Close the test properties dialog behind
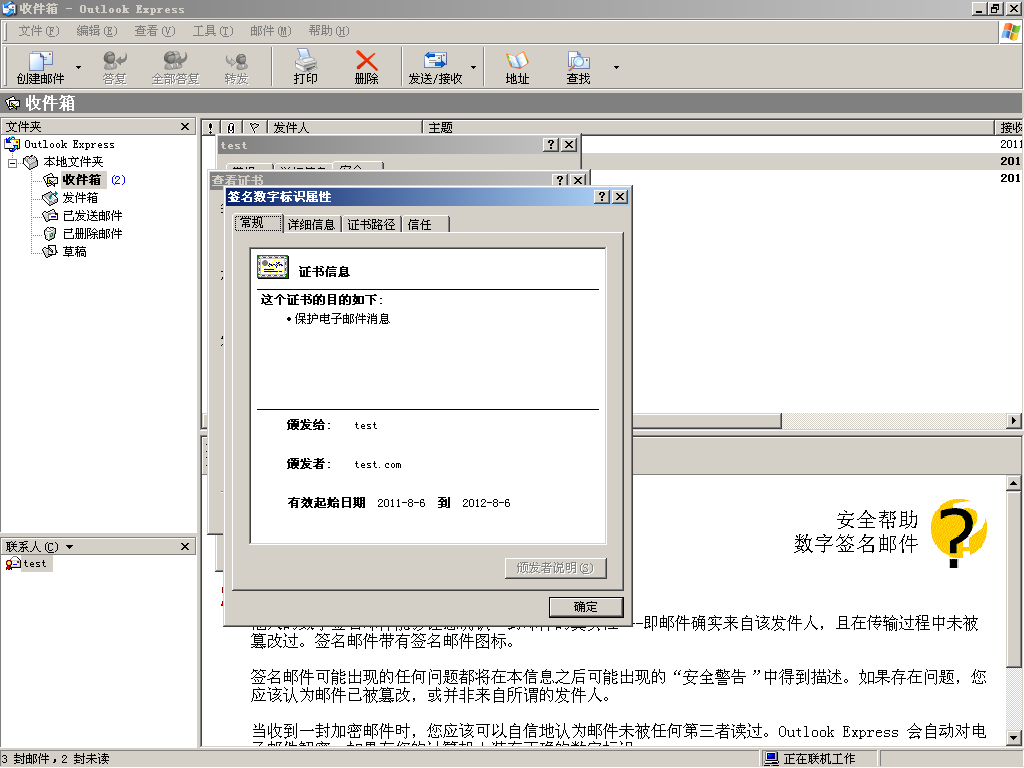The image size is (1024, 768). tap(569, 144)
